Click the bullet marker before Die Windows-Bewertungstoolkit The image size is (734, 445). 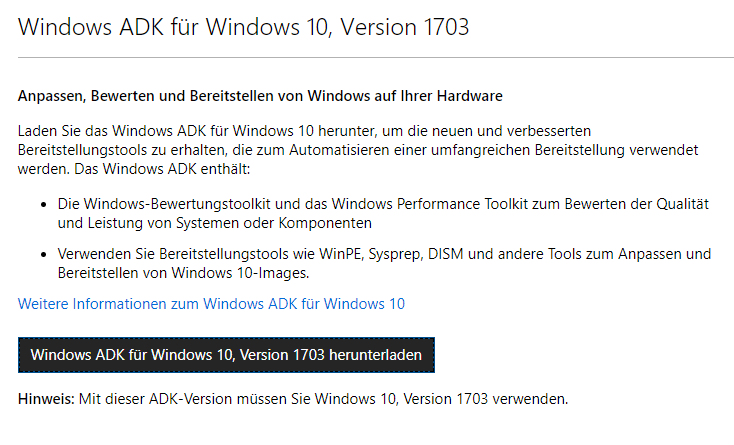click(44, 204)
